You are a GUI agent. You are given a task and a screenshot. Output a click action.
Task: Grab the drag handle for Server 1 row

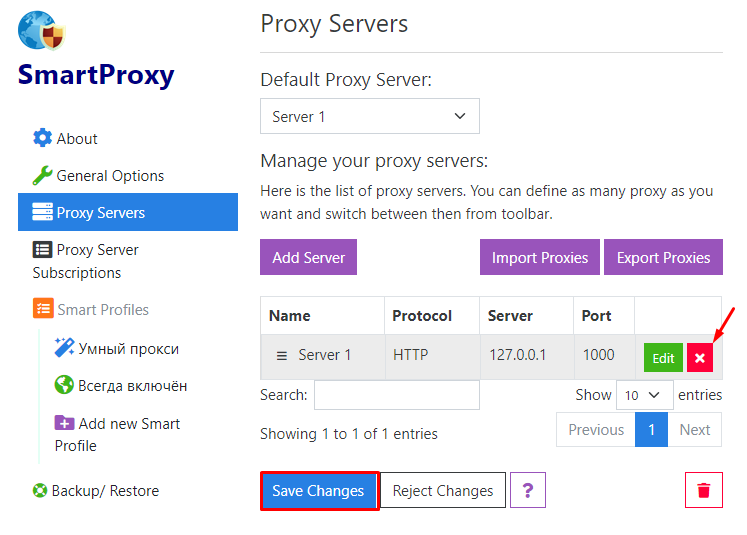pos(282,356)
